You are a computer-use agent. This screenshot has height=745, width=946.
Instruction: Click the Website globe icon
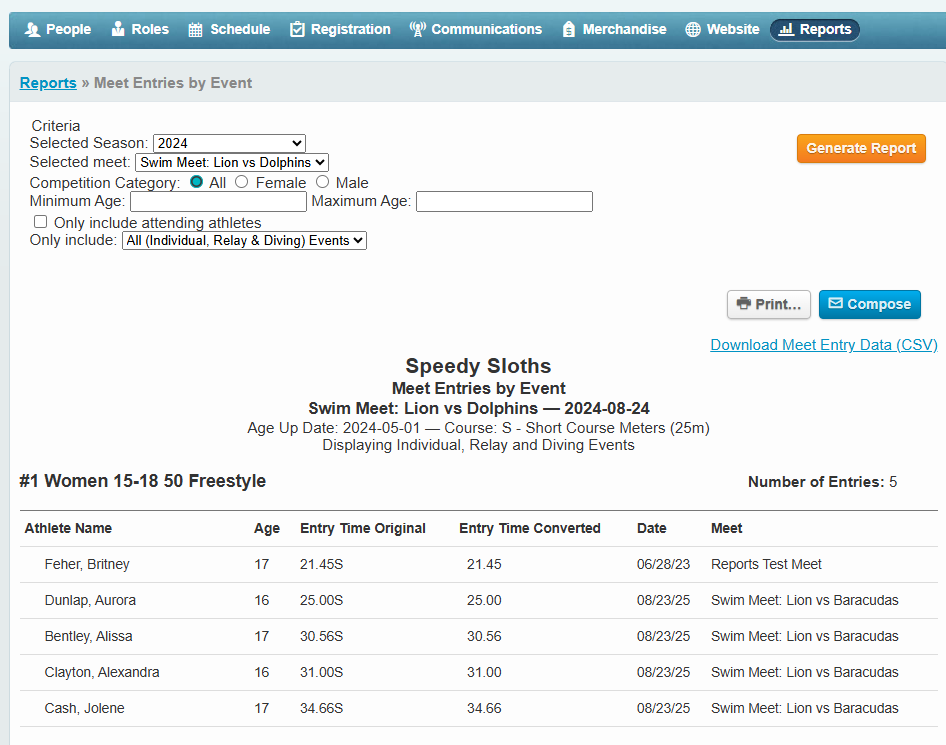point(693,30)
